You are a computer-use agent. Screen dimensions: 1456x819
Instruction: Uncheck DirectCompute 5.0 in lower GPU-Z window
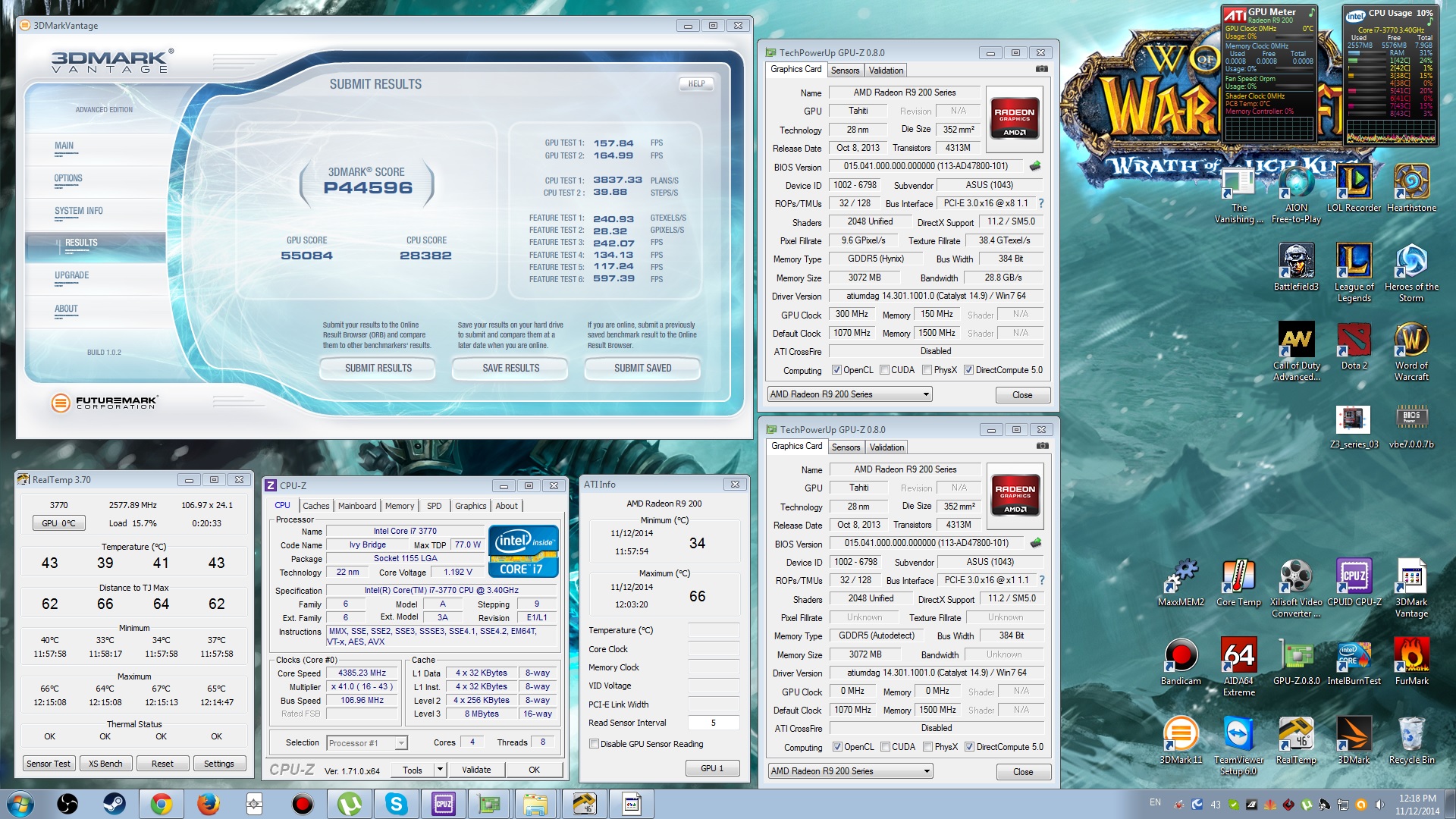coord(969,747)
